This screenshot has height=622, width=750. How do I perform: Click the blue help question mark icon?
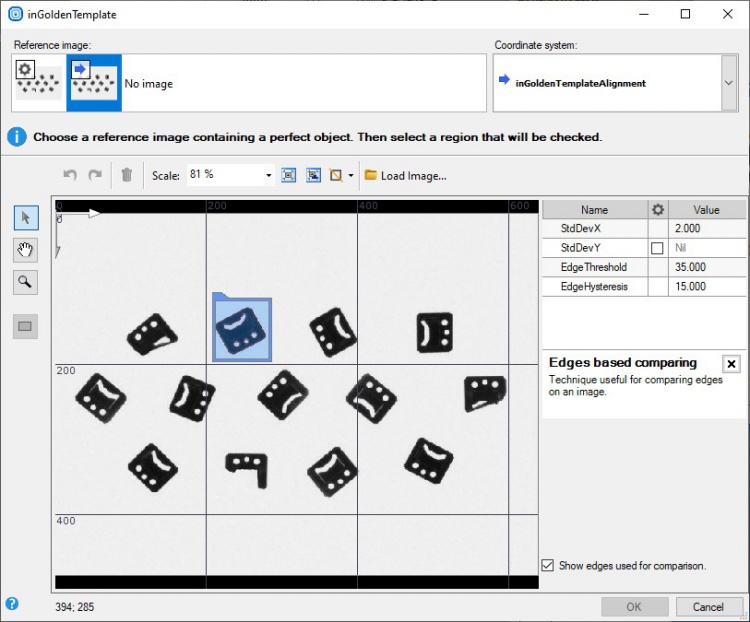tap(12, 604)
